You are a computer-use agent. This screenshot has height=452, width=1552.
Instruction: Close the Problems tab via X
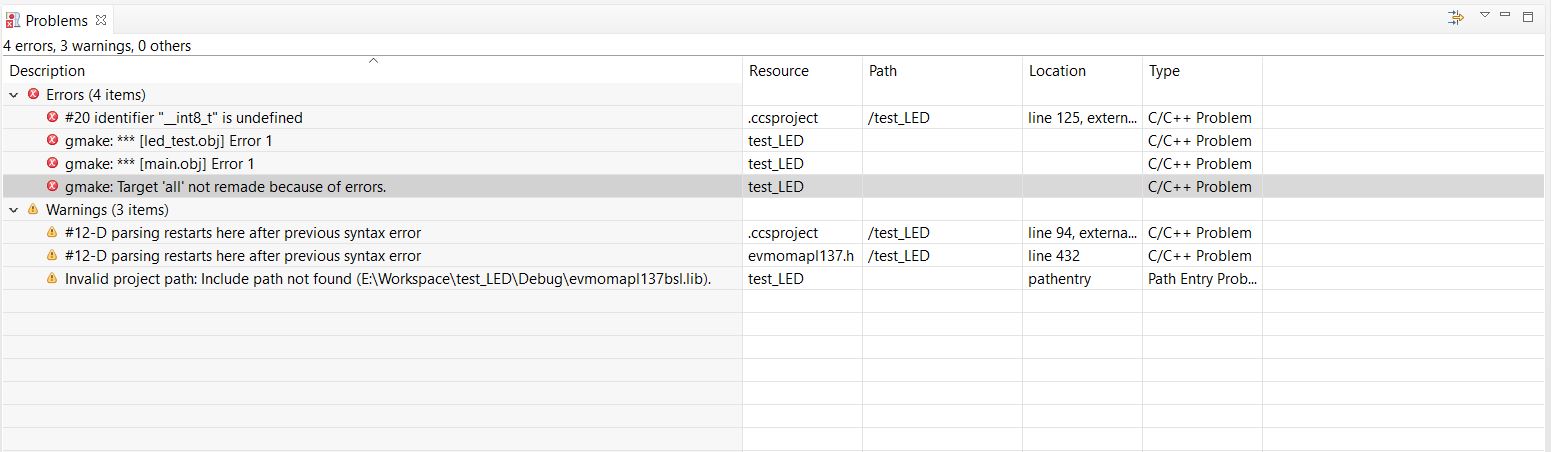coord(101,20)
